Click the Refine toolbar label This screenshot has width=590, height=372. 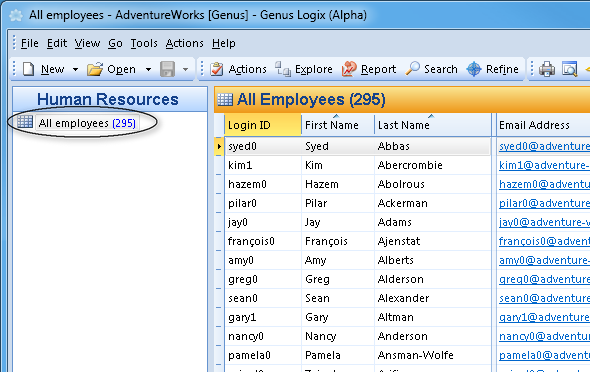pyautogui.click(x=502, y=69)
